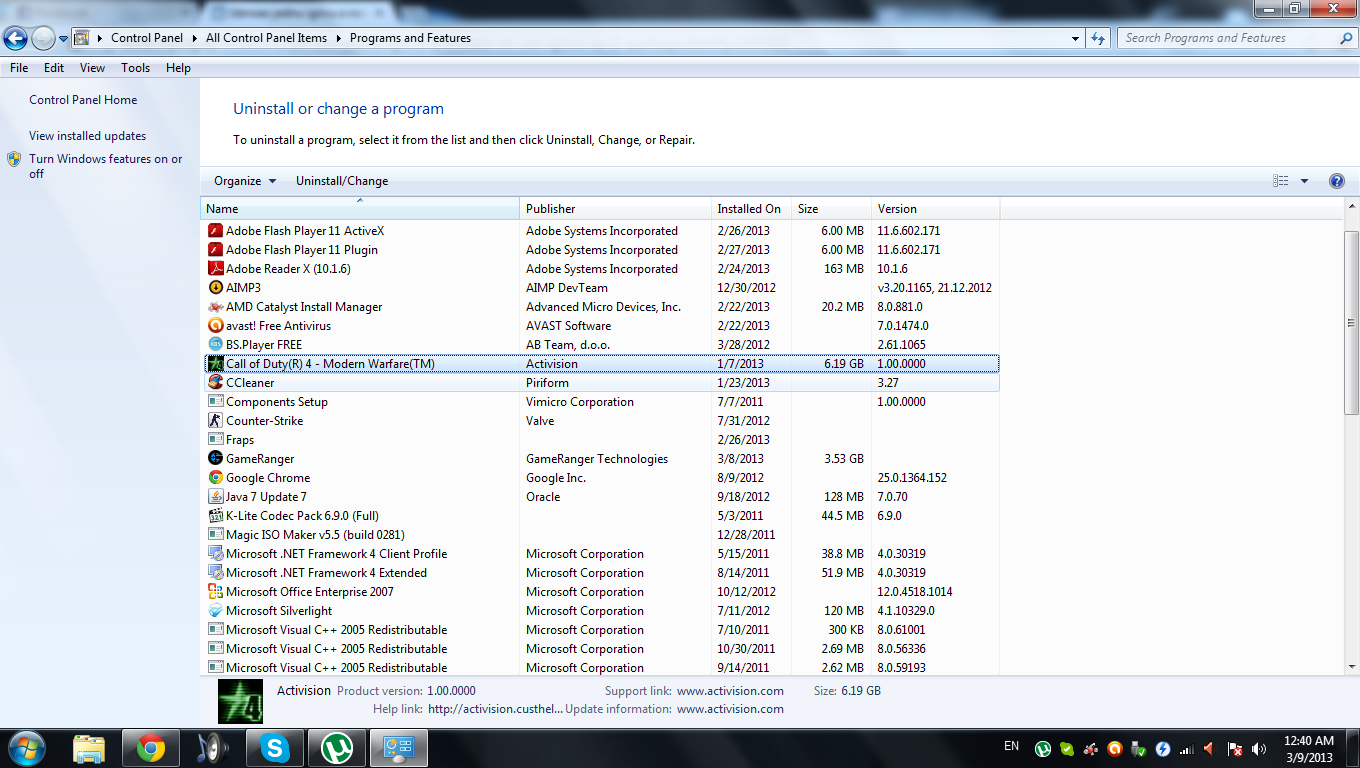Open uTorrent from the taskbar
1360x768 pixels.
337,747
